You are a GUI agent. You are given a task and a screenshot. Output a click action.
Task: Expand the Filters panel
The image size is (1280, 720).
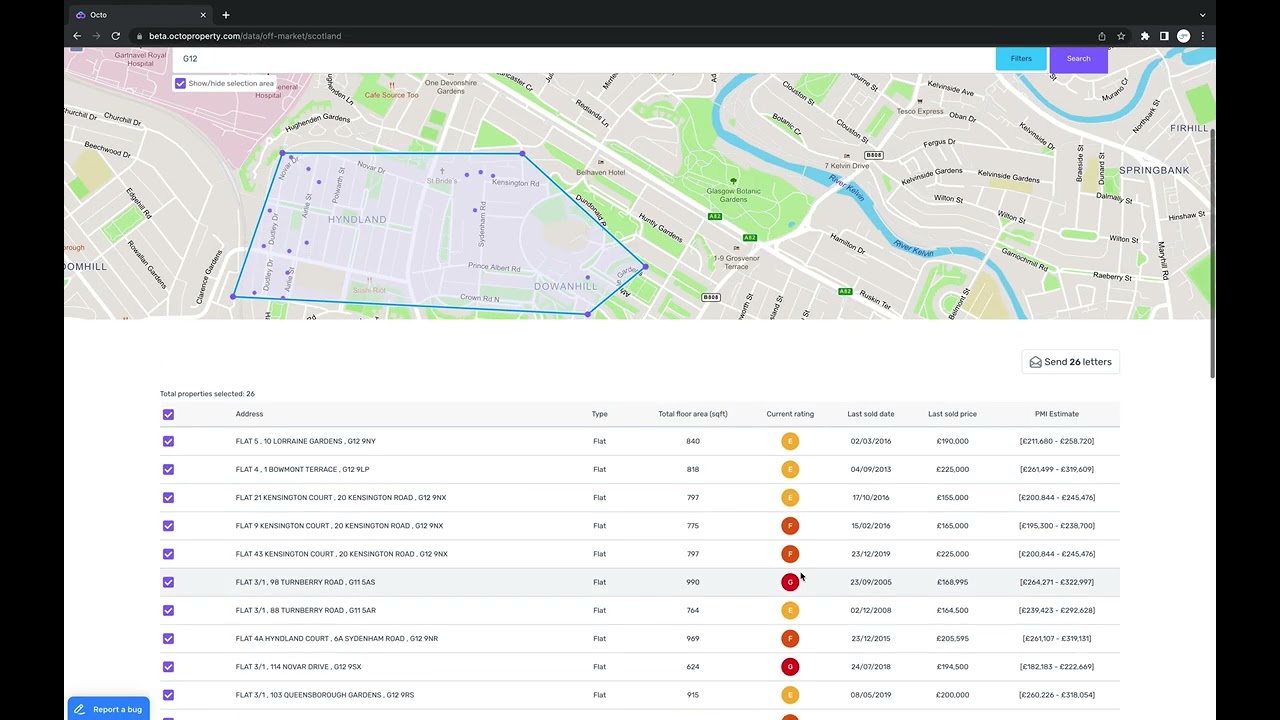1021,59
